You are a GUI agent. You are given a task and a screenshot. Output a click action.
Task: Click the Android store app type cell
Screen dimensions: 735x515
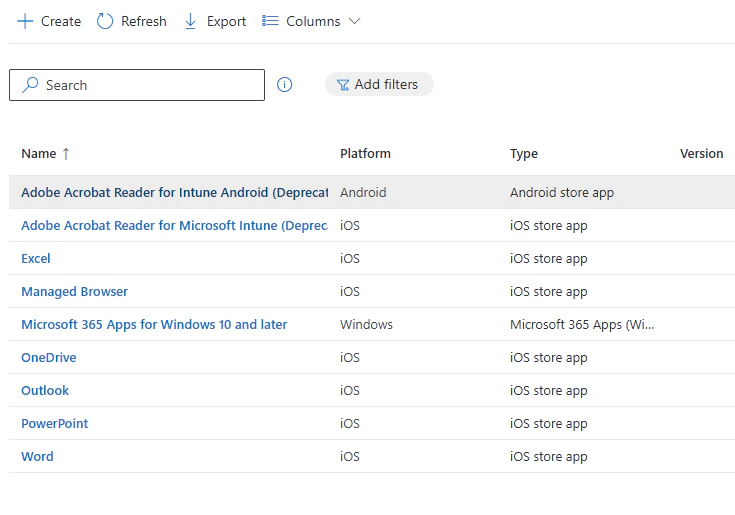click(562, 193)
